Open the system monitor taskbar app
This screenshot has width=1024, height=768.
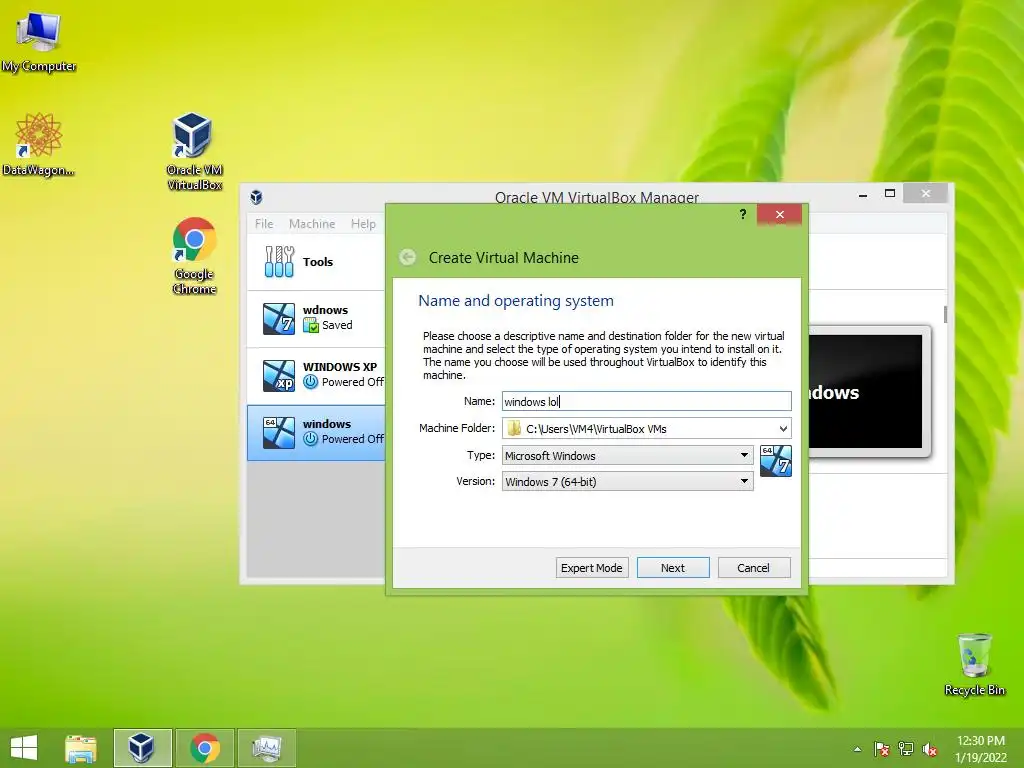coord(266,748)
